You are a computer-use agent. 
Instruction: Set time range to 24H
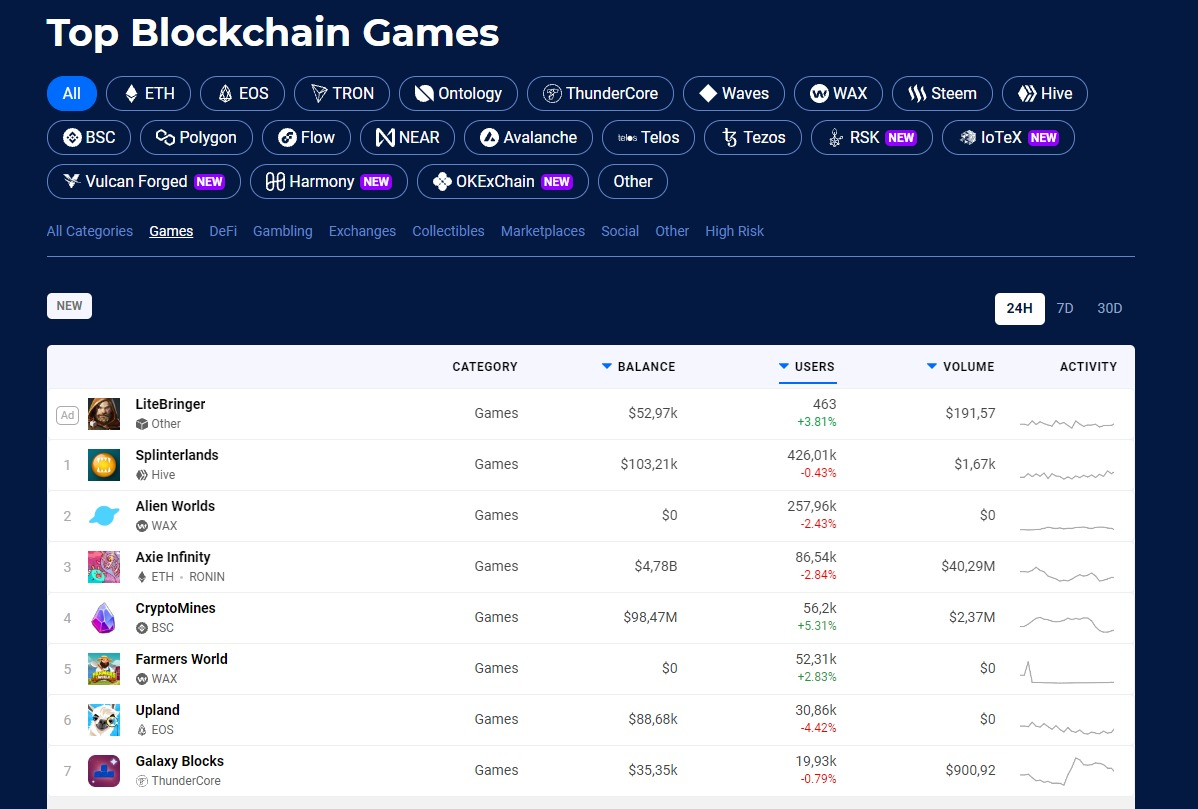pyautogui.click(x=1019, y=309)
